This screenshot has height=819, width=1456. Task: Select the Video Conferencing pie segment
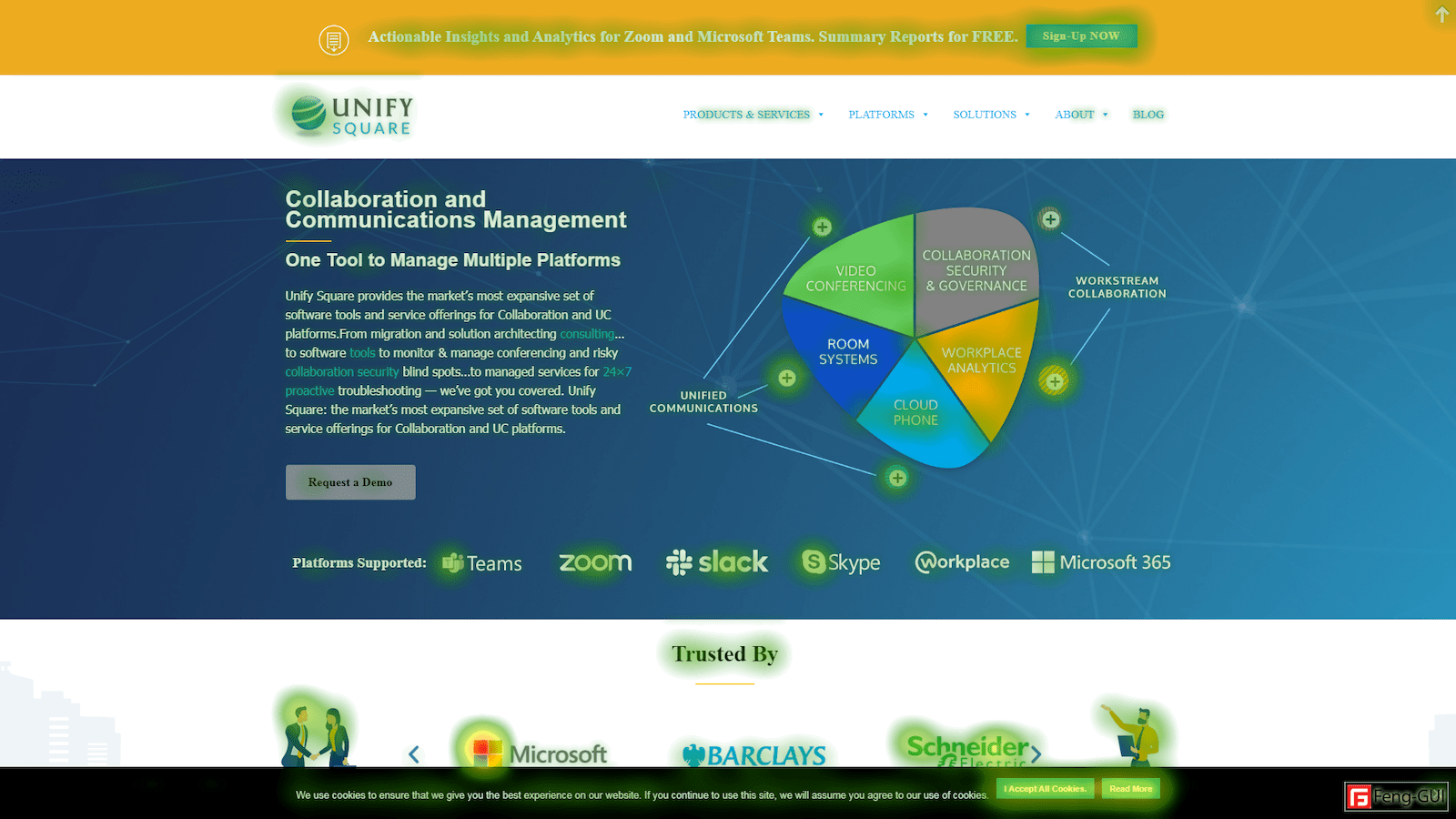pyautogui.click(x=855, y=278)
